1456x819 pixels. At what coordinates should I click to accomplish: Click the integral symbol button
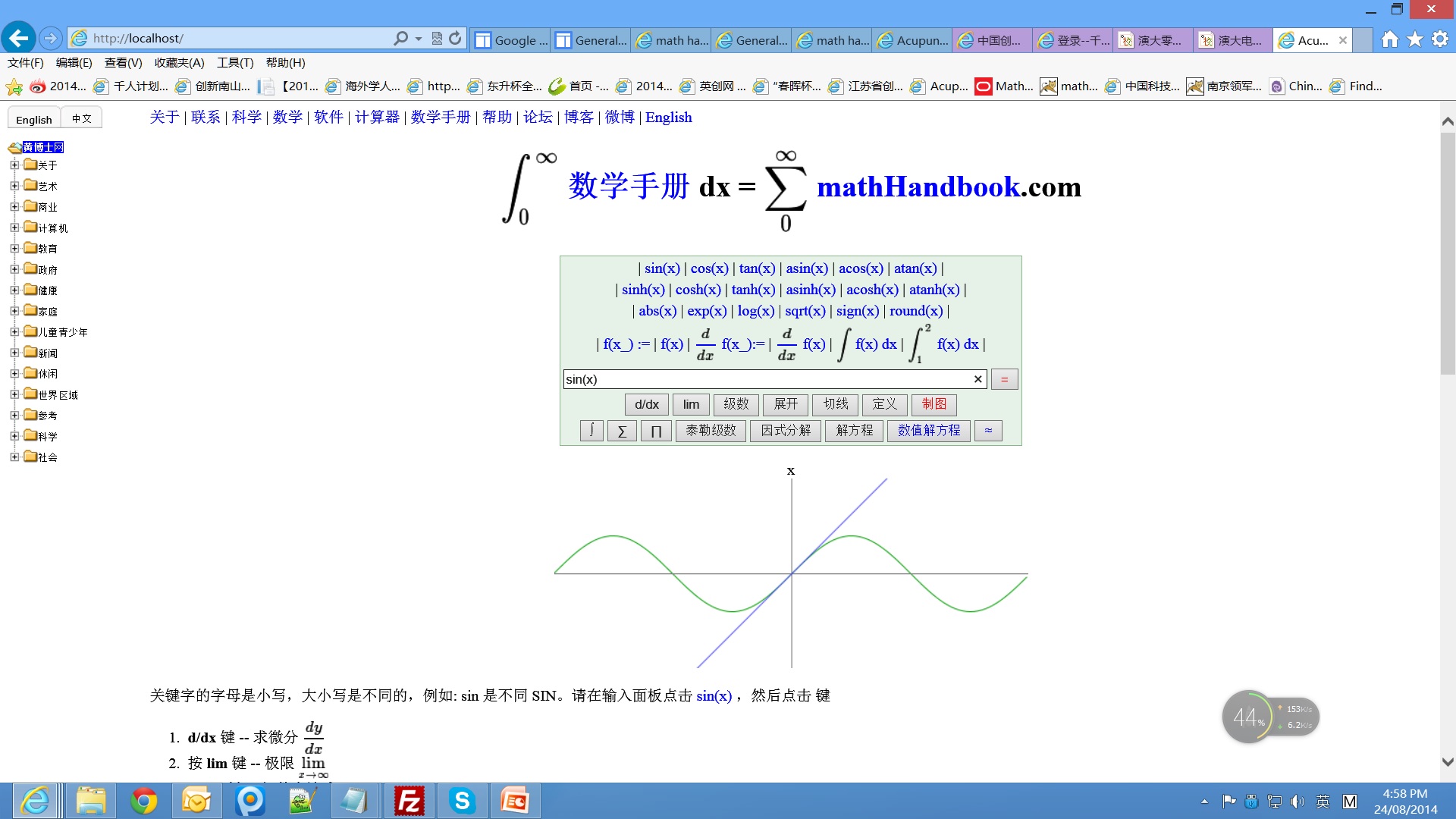pyautogui.click(x=591, y=431)
